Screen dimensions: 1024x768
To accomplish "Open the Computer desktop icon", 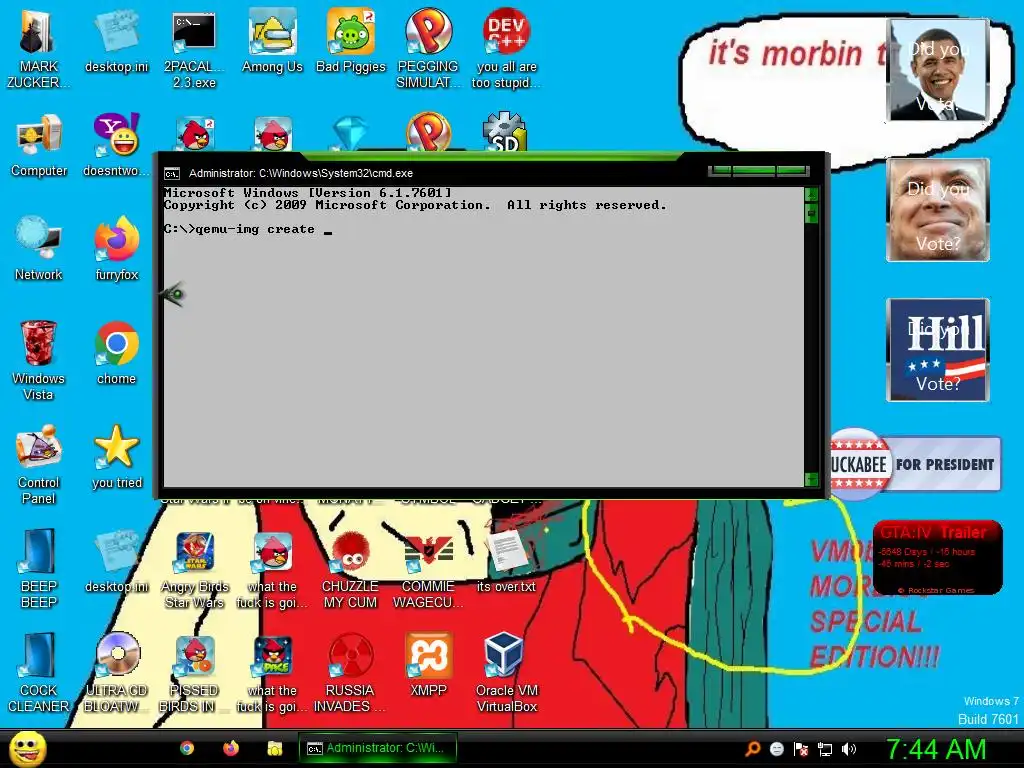I will point(39,145).
